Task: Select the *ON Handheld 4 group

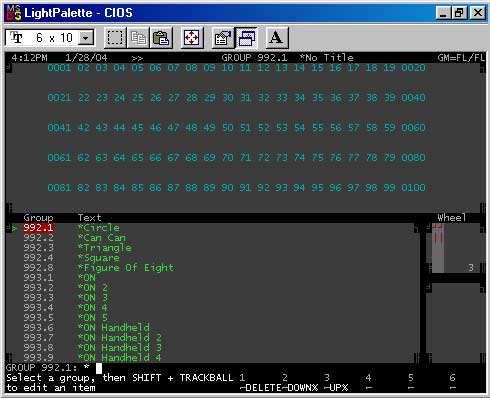Action: pyautogui.click(x=120, y=358)
